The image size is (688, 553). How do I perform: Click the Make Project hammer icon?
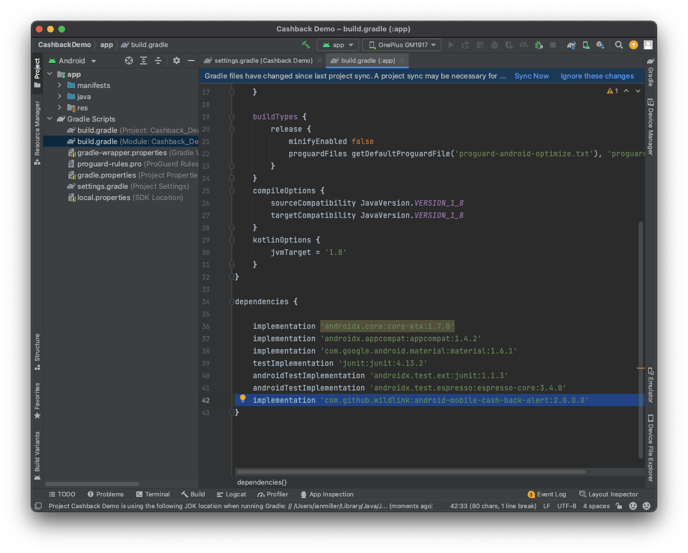(x=305, y=45)
